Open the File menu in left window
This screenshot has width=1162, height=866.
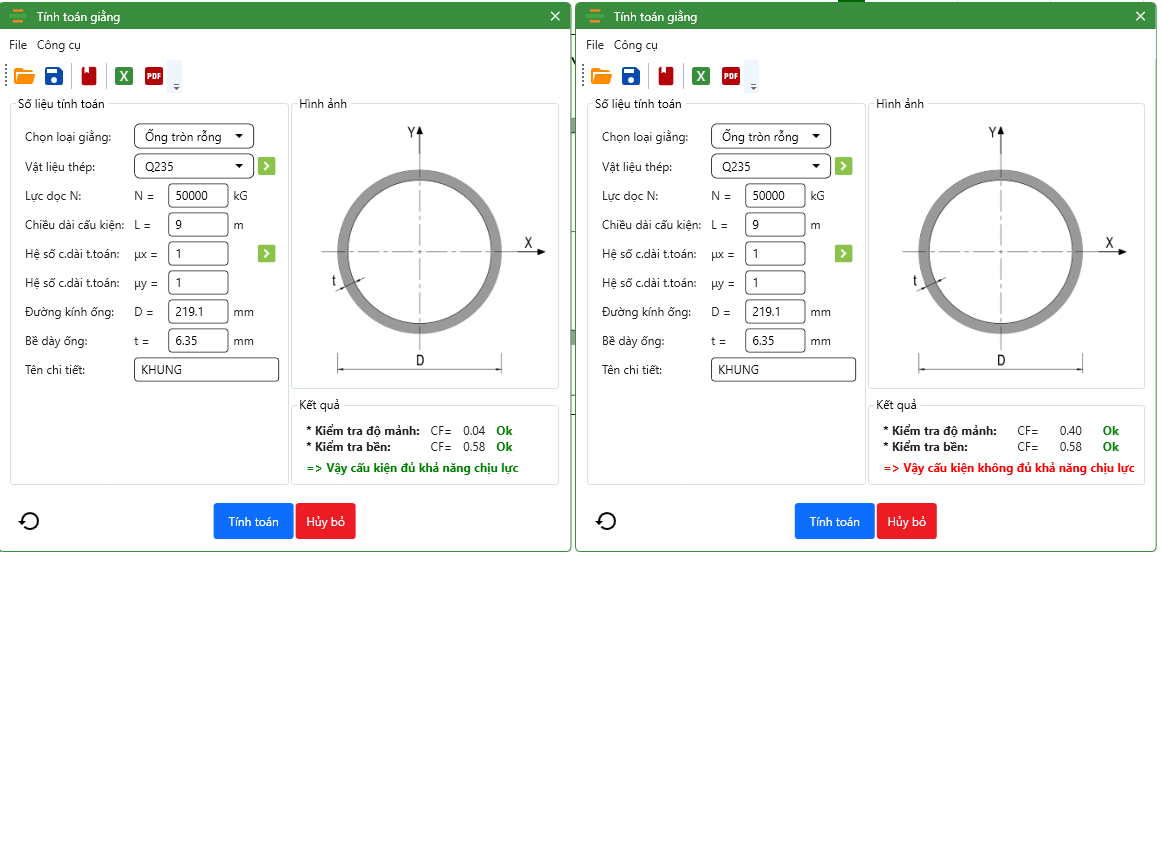click(18, 45)
